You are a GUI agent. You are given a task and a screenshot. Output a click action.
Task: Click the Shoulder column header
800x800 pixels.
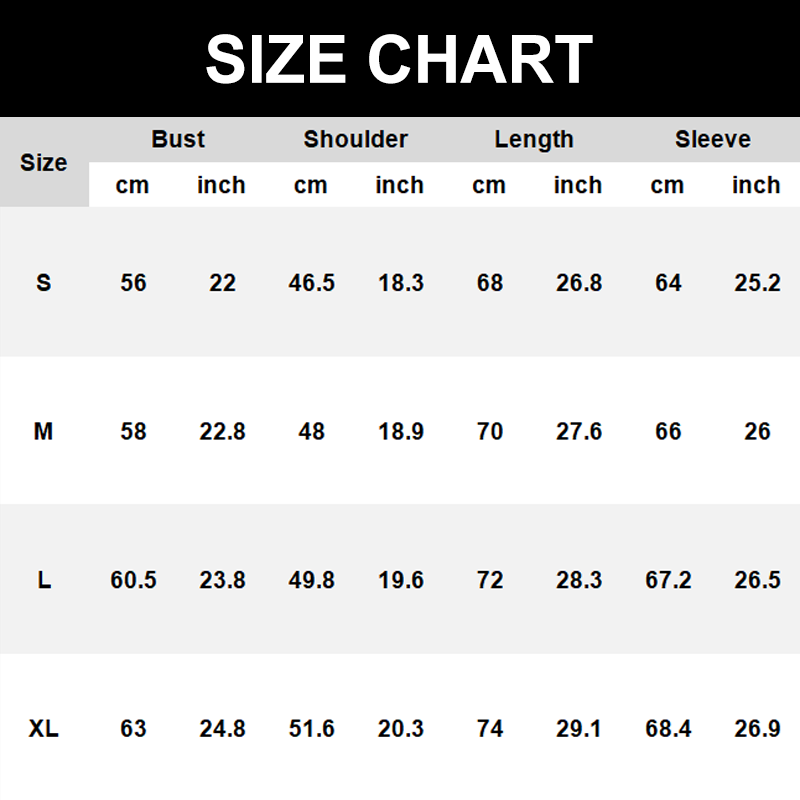click(x=355, y=139)
